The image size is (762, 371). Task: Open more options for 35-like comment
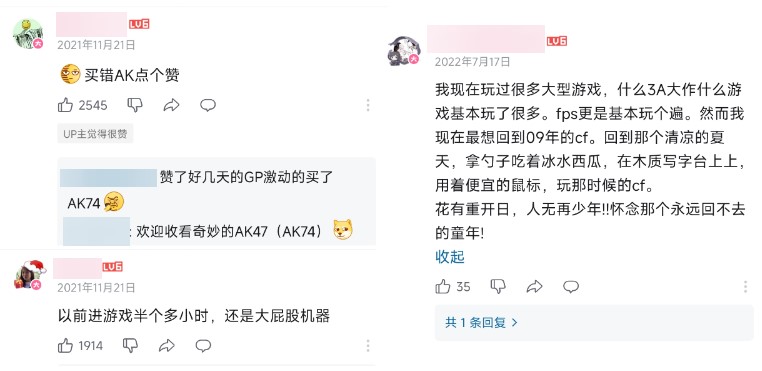coord(745,286)
